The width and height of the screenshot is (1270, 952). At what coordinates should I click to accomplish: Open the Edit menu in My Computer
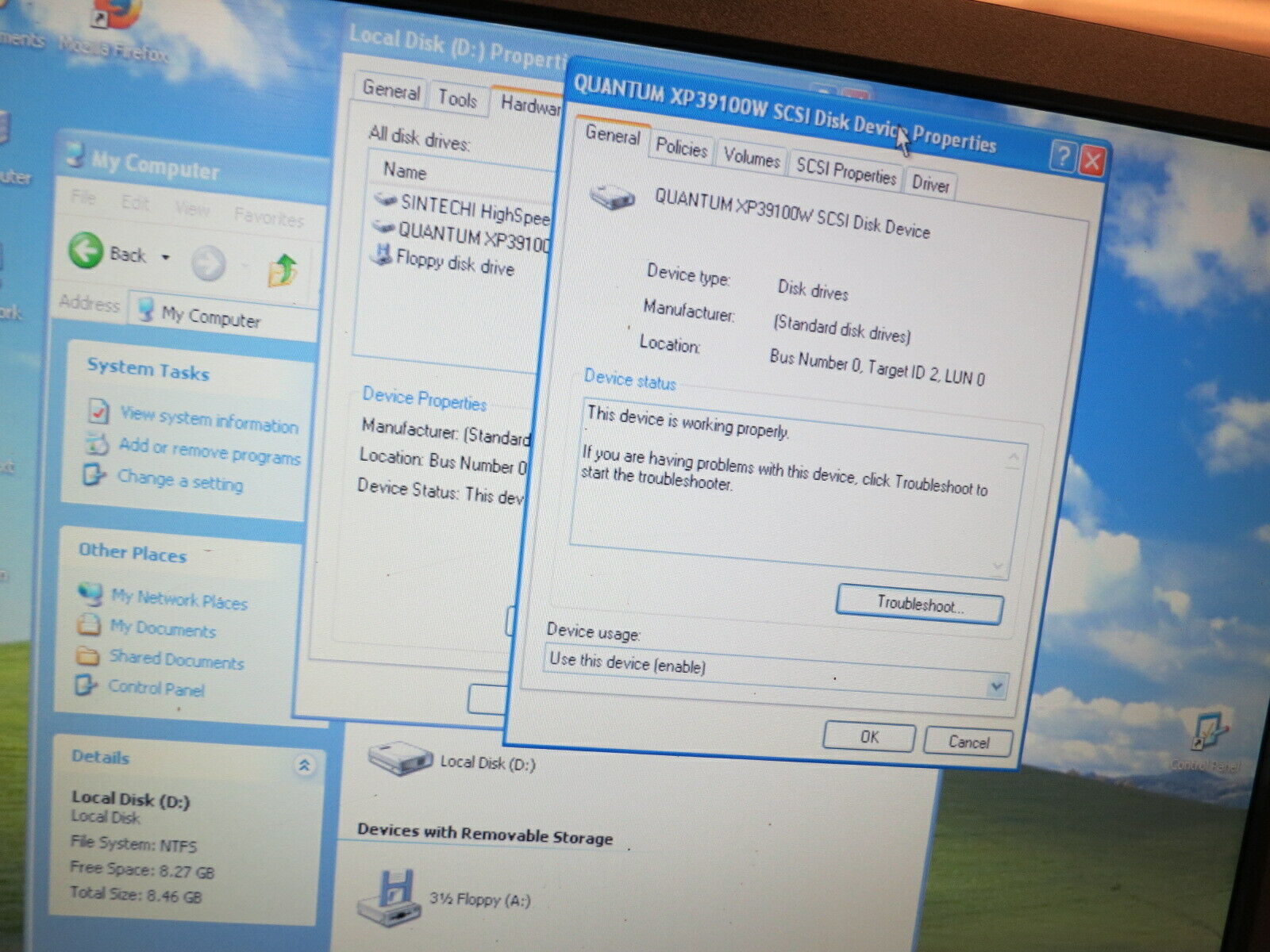coord(136,203)
